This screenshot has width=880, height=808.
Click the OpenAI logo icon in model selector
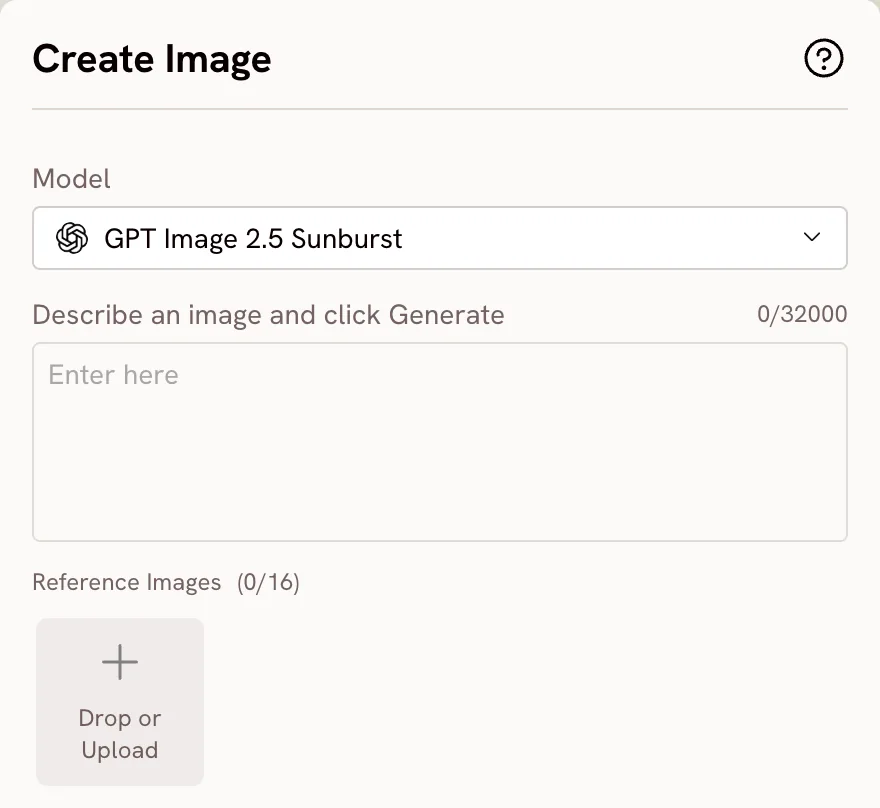click(x=72, y=238)
